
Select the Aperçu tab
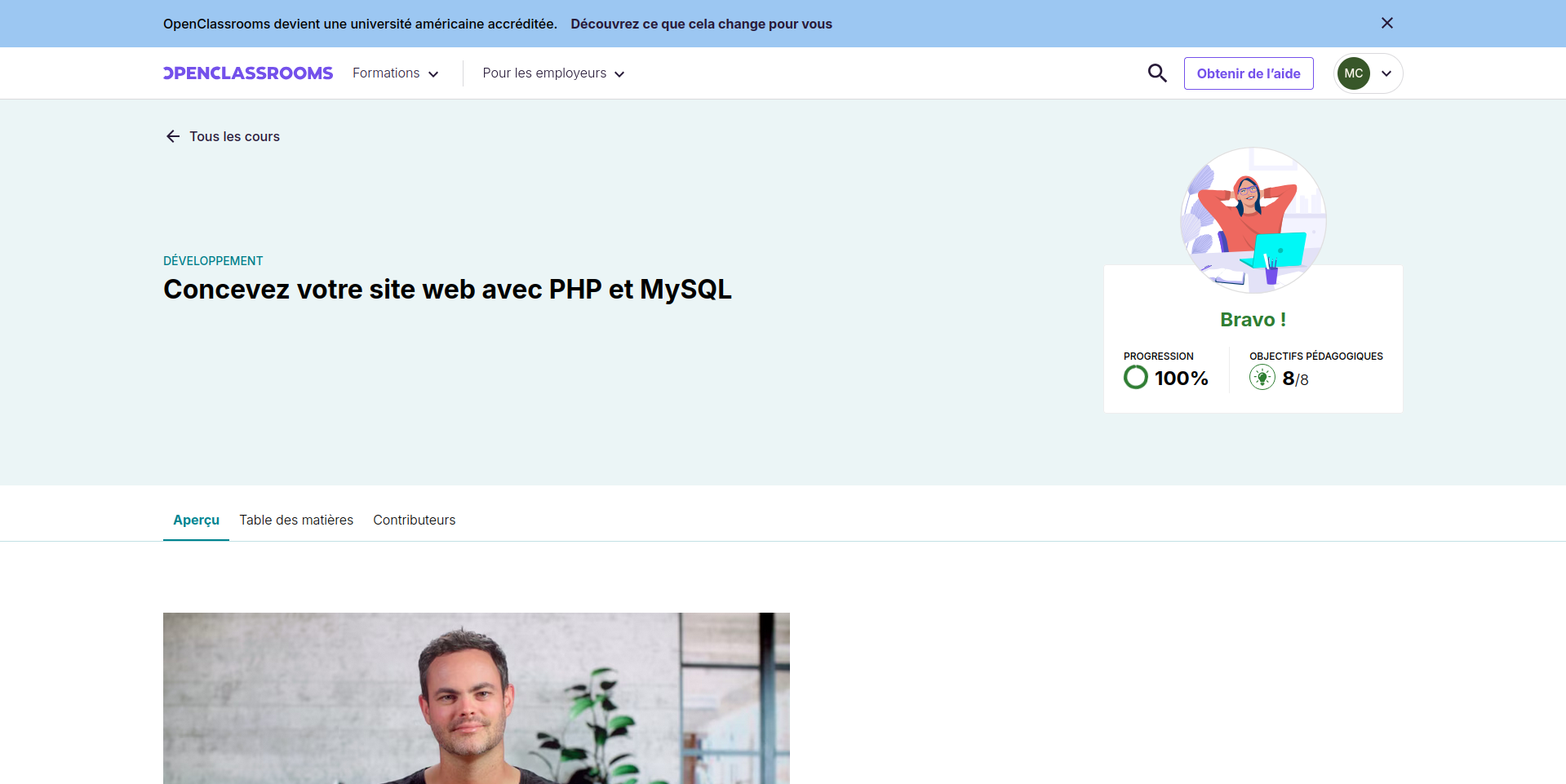(x=196, y=520)
